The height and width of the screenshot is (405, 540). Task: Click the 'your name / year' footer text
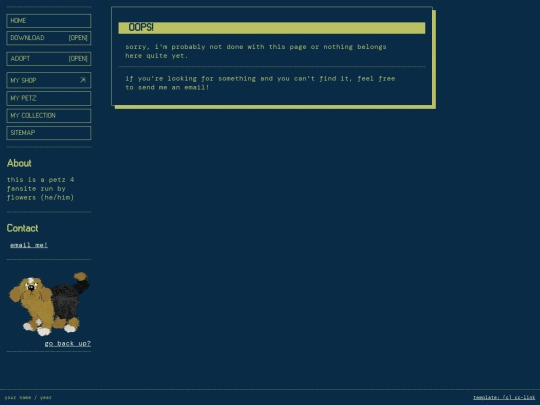point(28,397)
